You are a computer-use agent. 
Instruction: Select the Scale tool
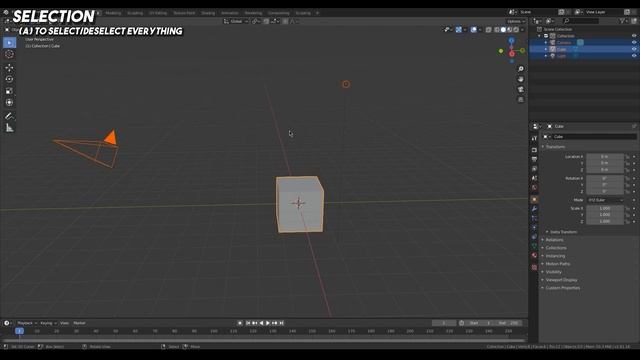click(9, 91)
